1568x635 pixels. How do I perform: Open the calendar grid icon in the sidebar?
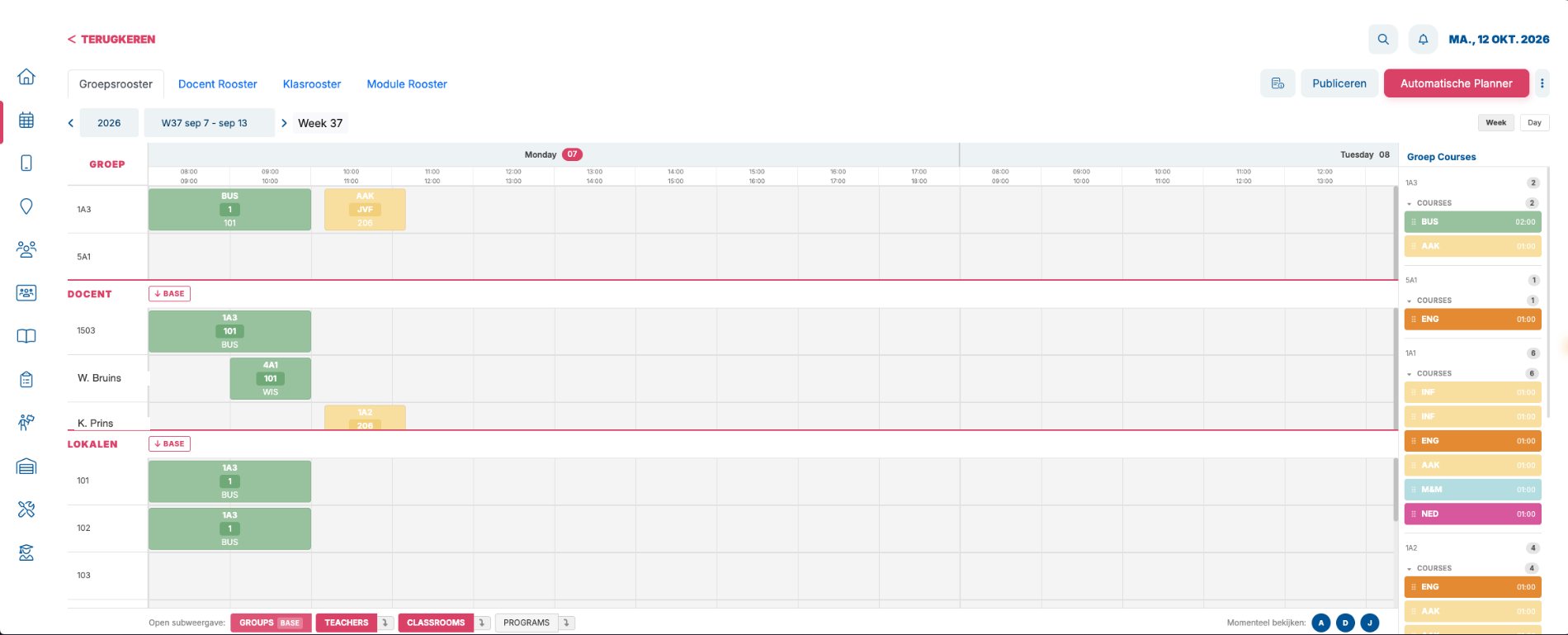[26, 120]
